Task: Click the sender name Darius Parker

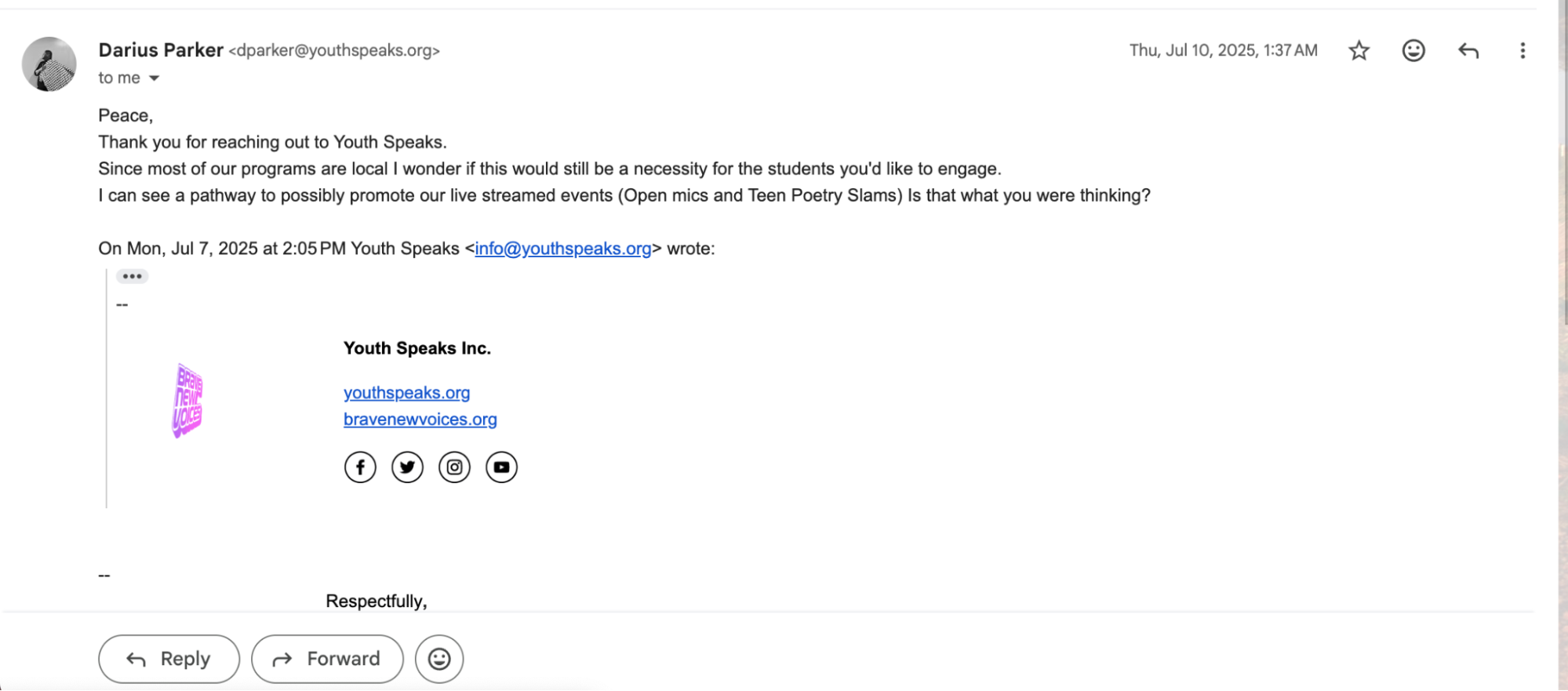Action: point(161,50)
